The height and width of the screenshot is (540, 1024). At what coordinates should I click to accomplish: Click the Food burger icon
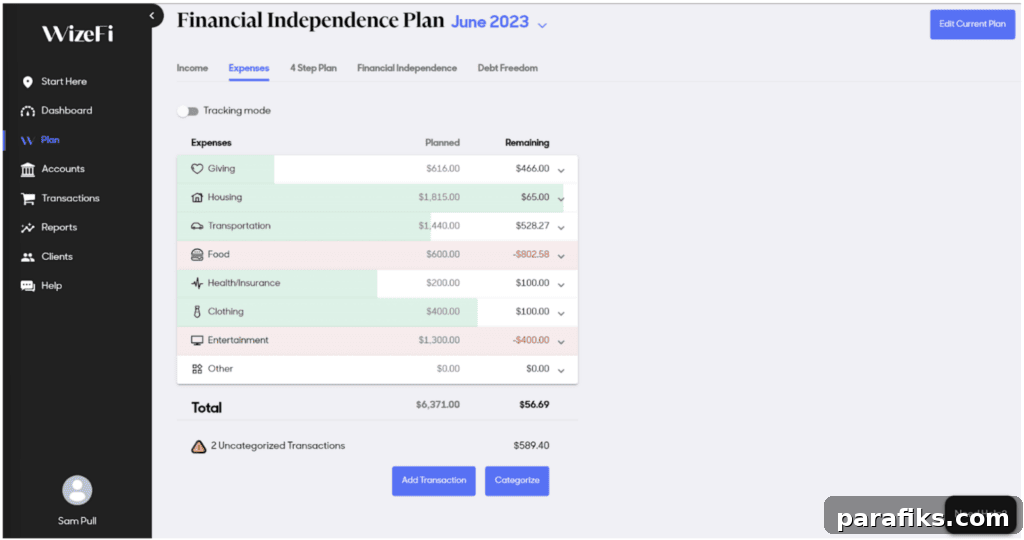pyautogui.click(x=197, y=255)
